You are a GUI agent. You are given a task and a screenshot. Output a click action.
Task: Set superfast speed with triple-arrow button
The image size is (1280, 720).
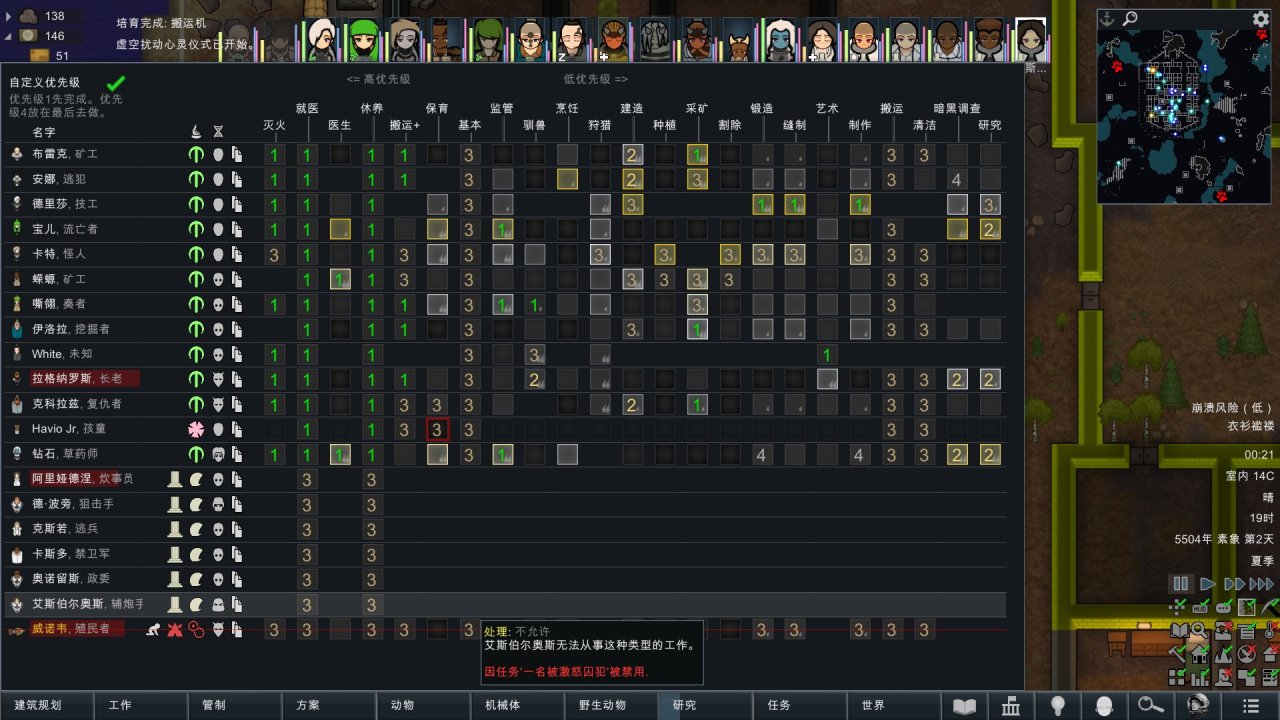pyautogui.click(x=1262, y=583)
